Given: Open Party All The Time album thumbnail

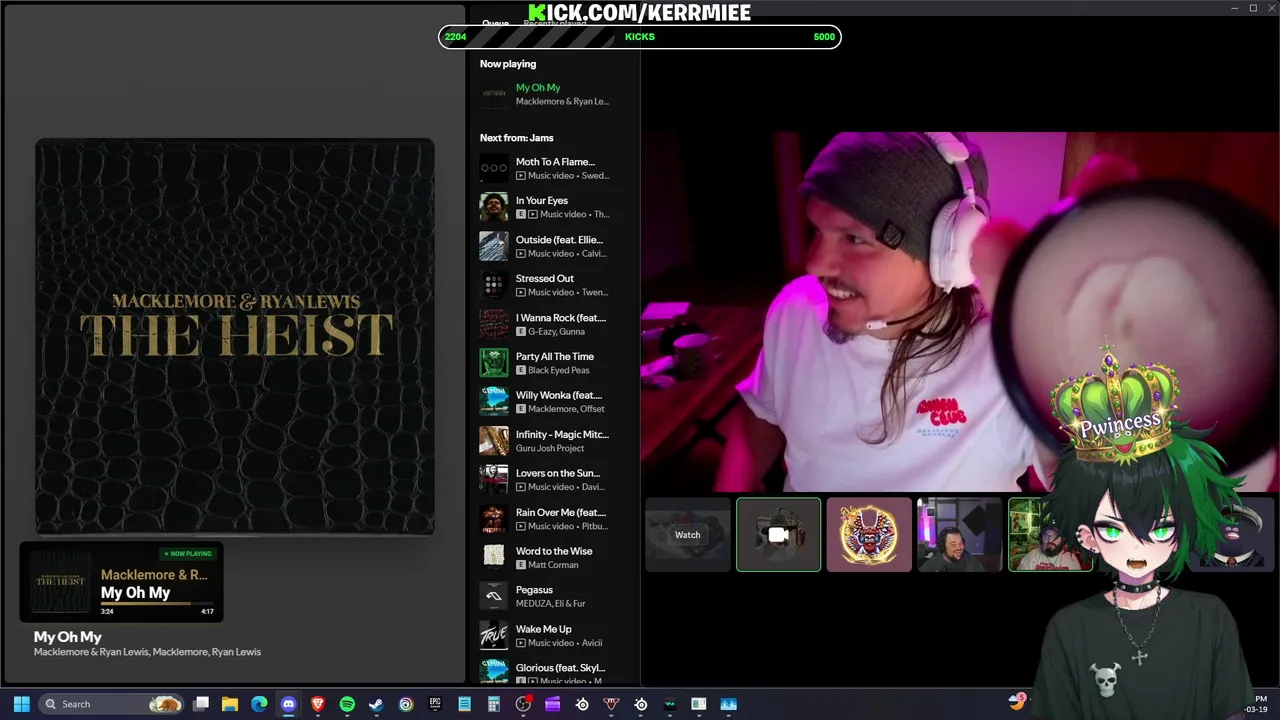Looking at the screenshot, I should point(494,363).
